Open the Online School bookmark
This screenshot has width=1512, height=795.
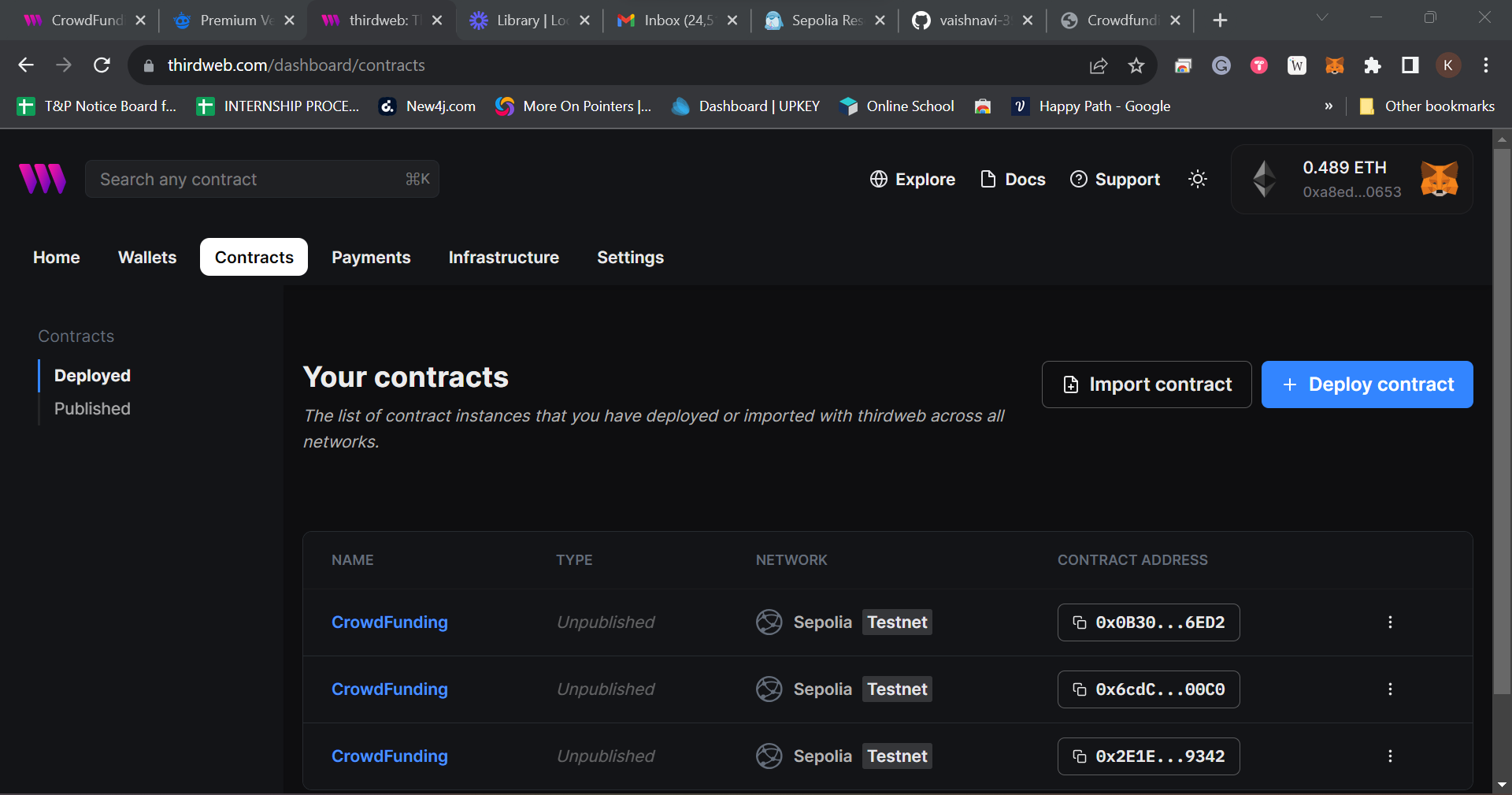[x=897, y=106]
